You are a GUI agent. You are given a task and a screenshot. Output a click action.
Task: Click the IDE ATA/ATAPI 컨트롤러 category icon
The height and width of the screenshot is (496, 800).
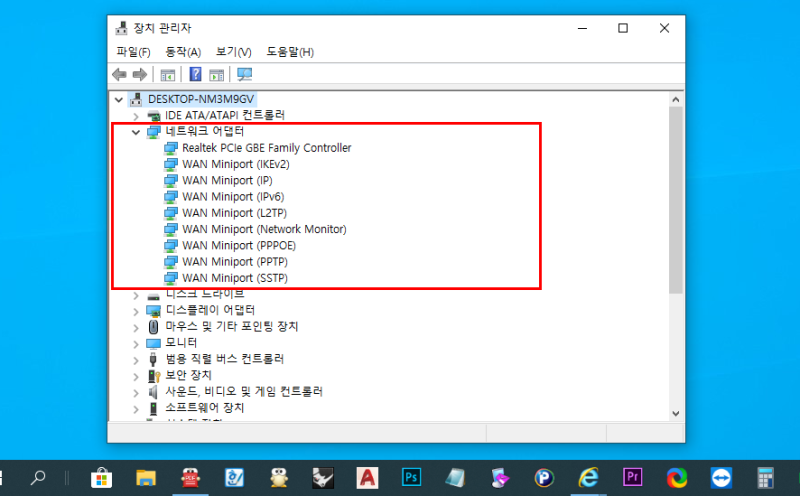(154, 116)
